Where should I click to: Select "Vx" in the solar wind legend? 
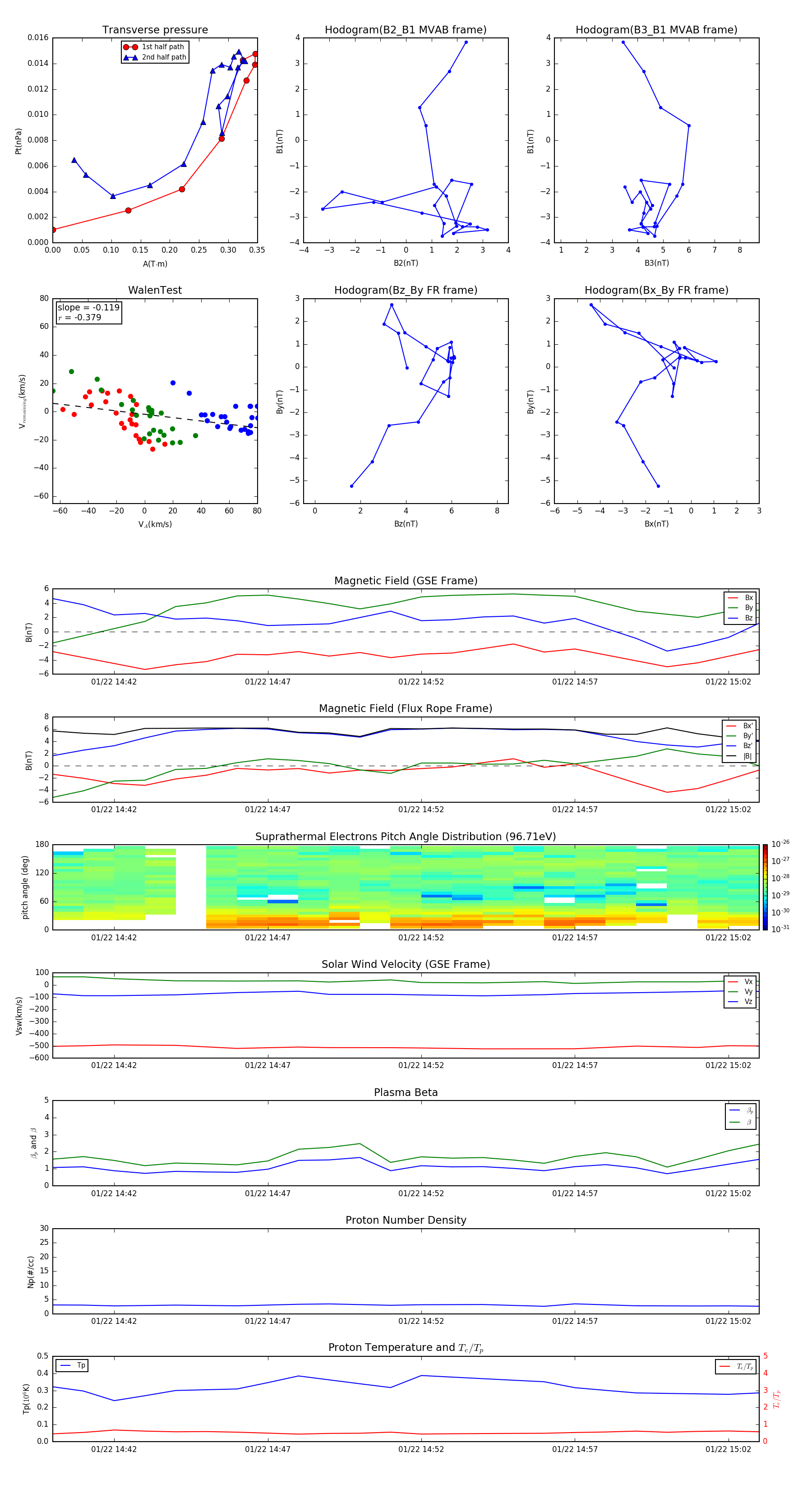741,981
